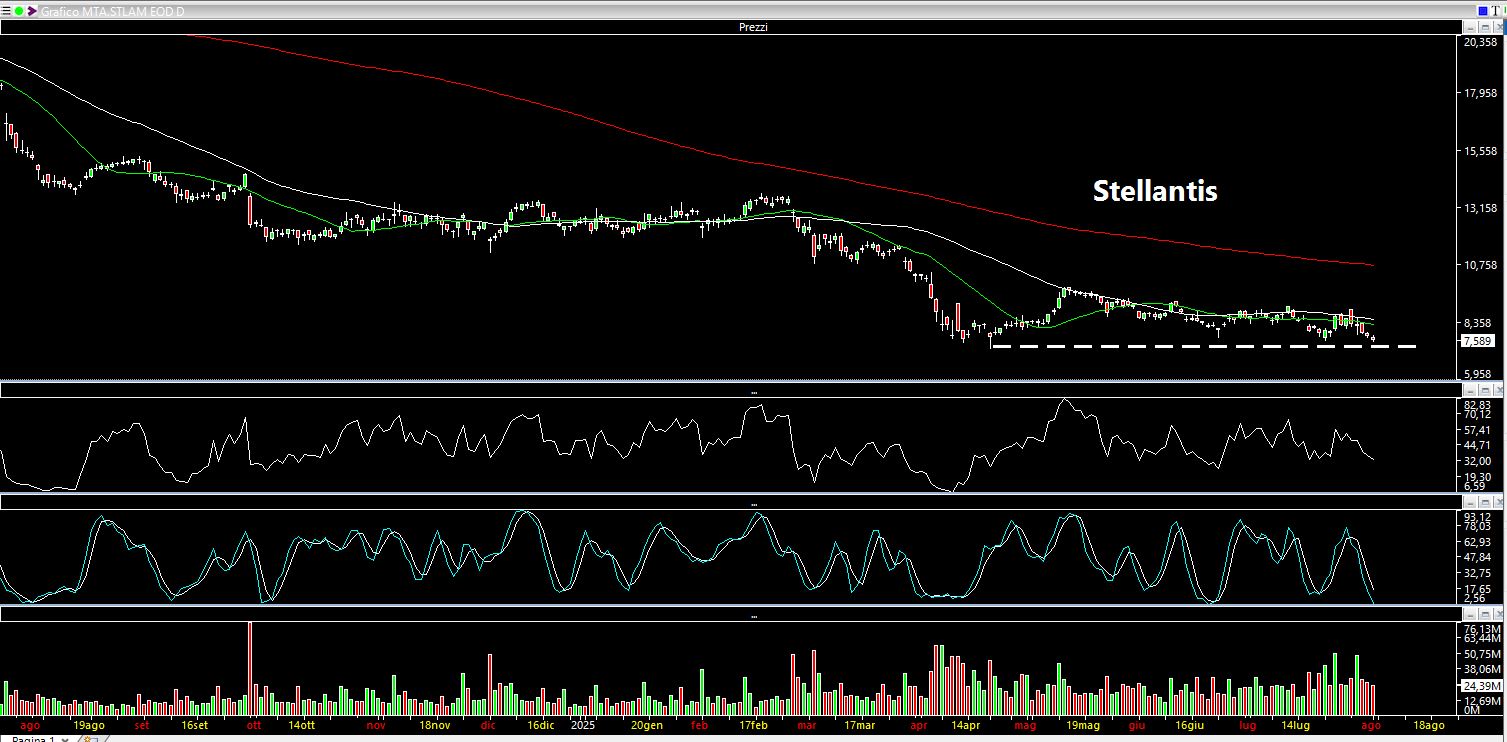Click the current price tag 7,589
This screenshot has width=1507, height=742.
coord(1478,341)
